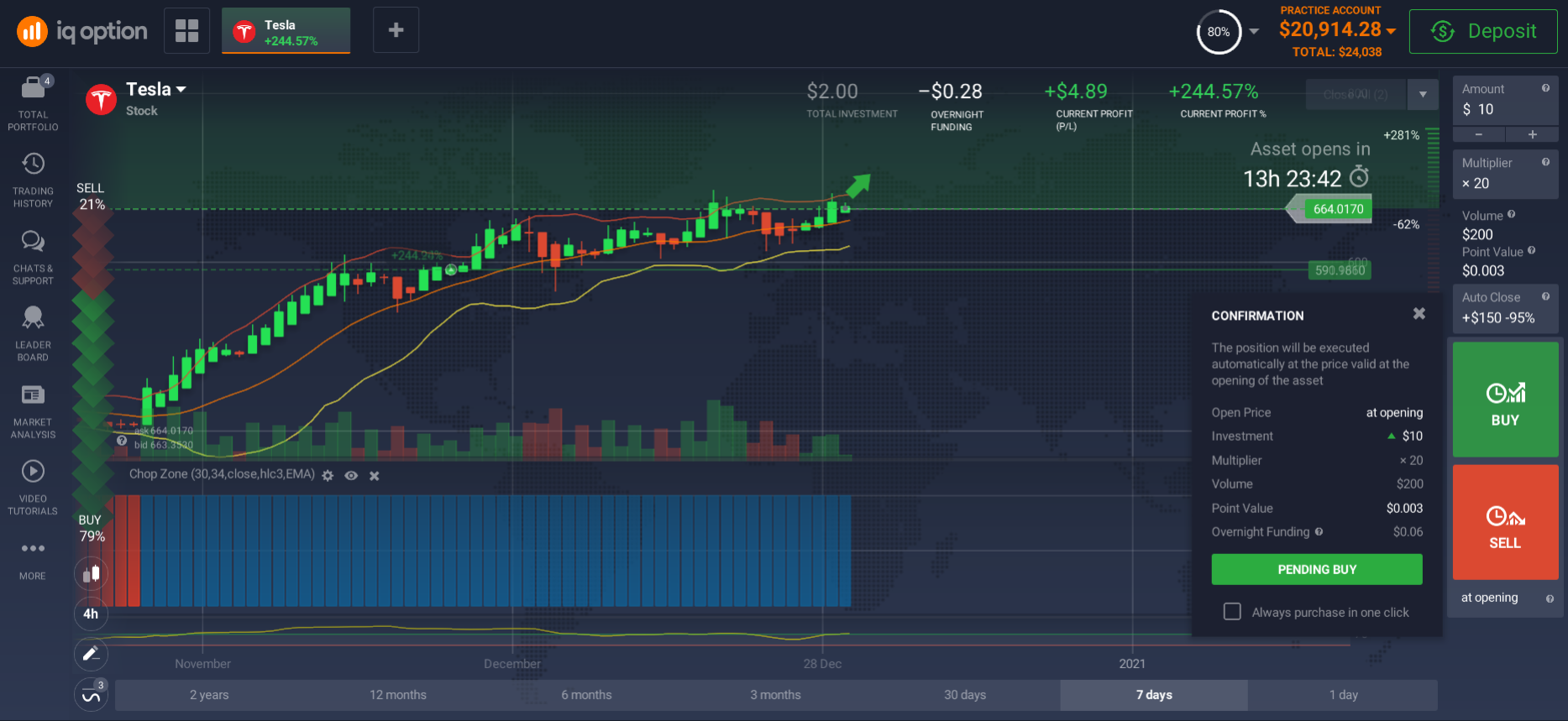Click the 664.0170 current price tag
The width and height of the screenshot is (1568, 721).
click(x=1338, y=209)
